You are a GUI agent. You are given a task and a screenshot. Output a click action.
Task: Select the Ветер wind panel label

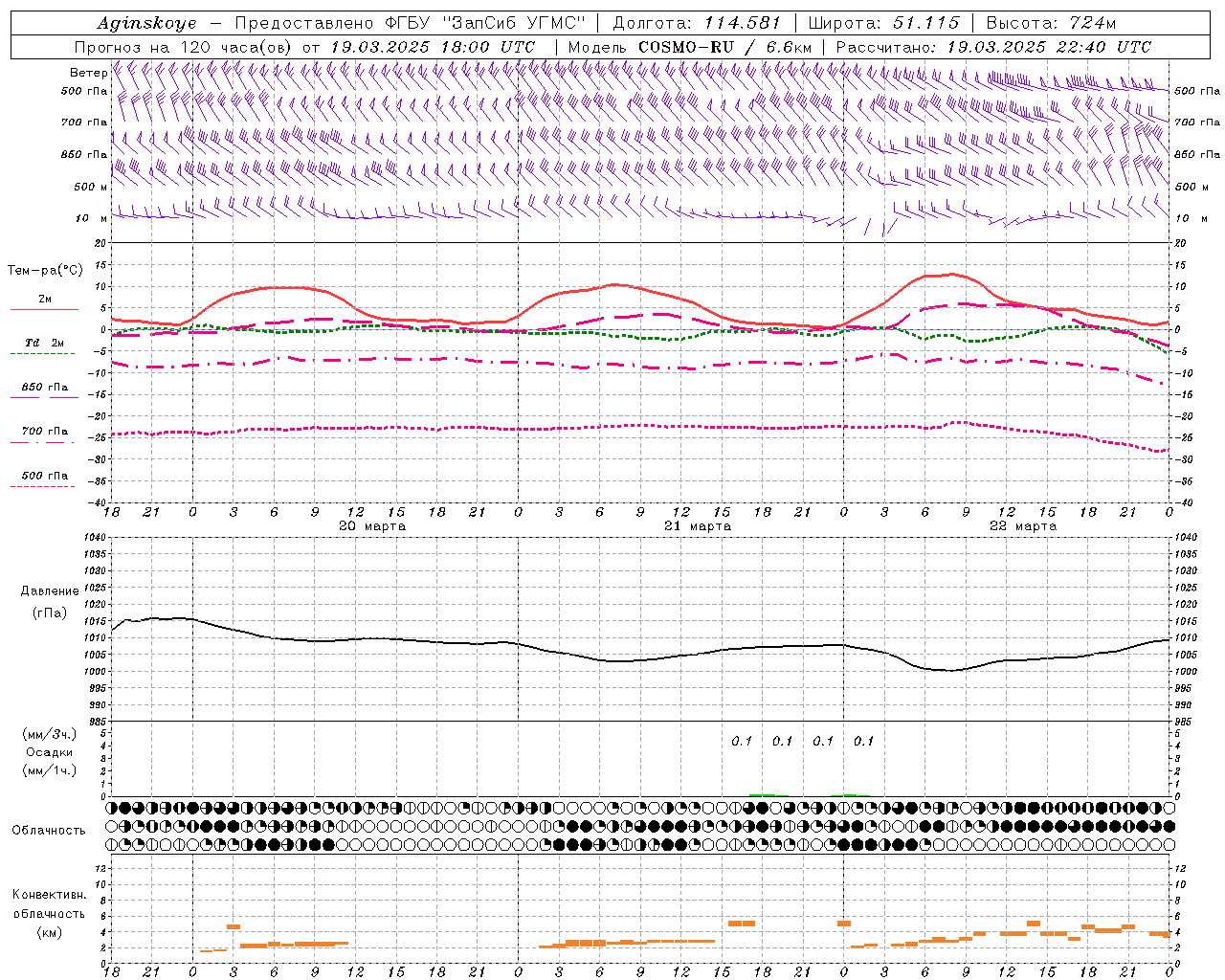point(88,73)
